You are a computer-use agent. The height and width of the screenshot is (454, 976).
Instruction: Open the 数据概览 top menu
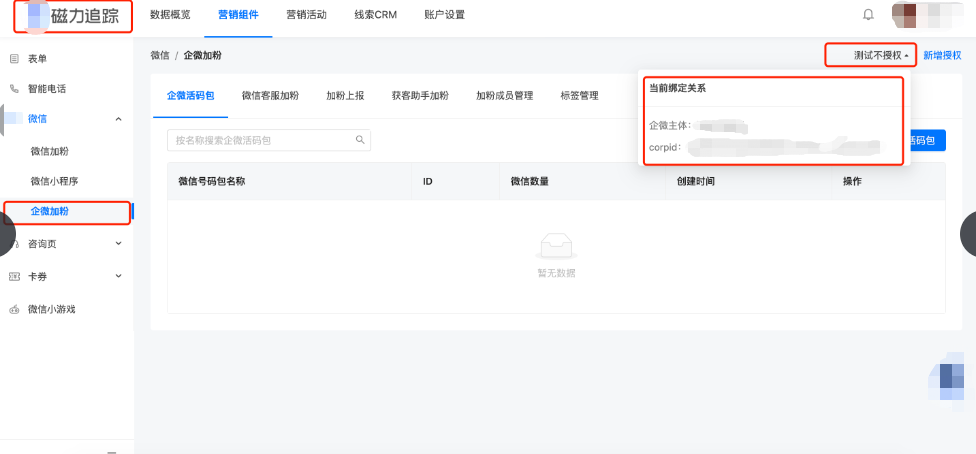[170, 15]
